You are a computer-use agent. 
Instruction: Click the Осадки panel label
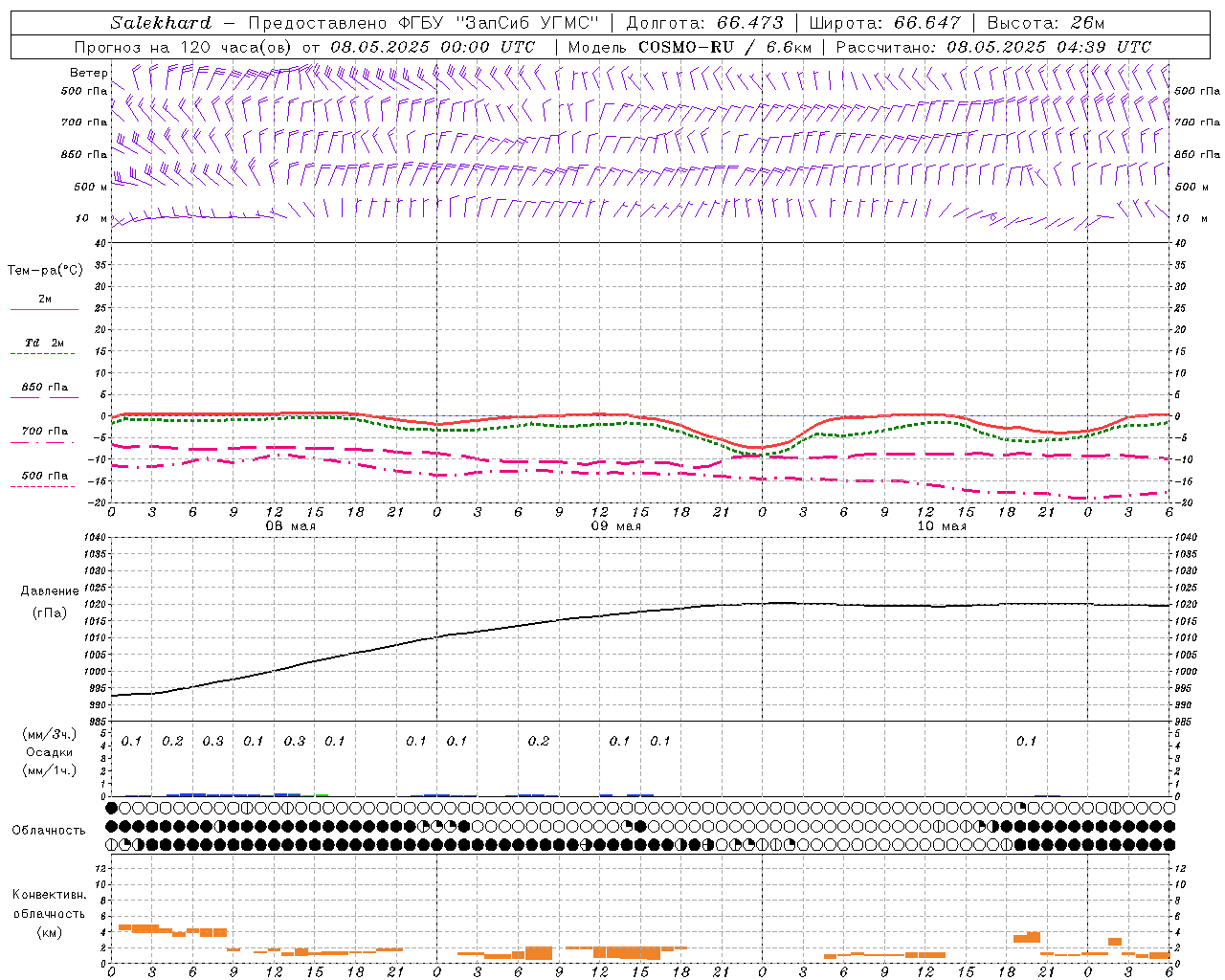click(49, 752)
